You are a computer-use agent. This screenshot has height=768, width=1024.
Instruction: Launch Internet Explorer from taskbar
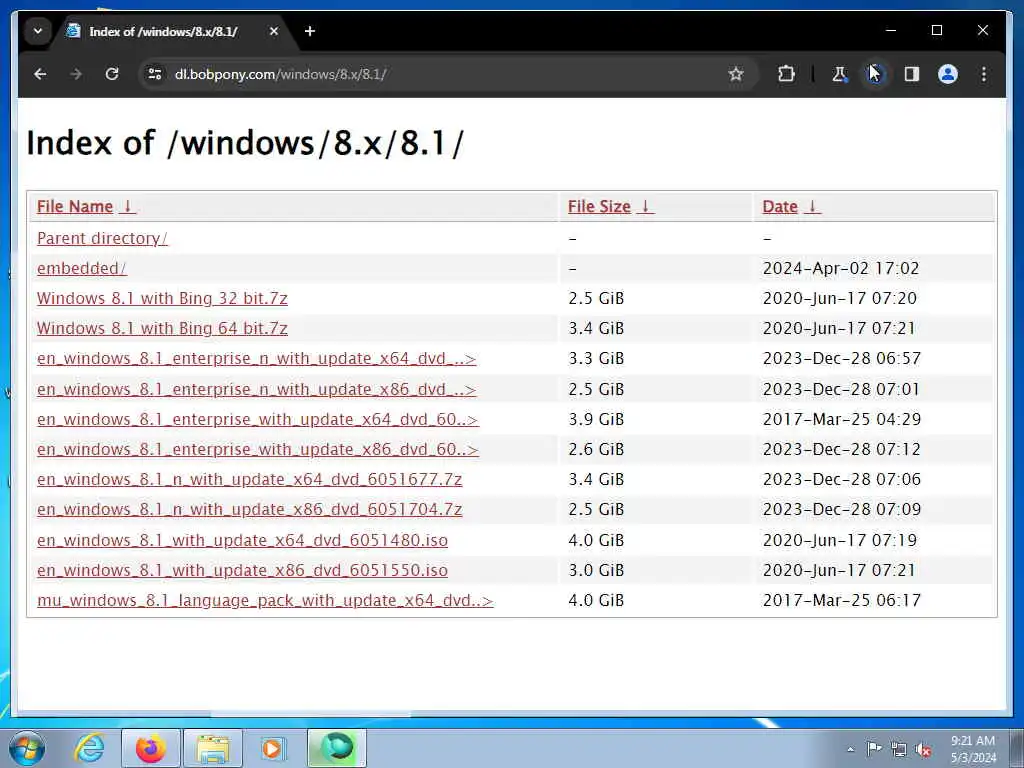[x=88, y=748]
